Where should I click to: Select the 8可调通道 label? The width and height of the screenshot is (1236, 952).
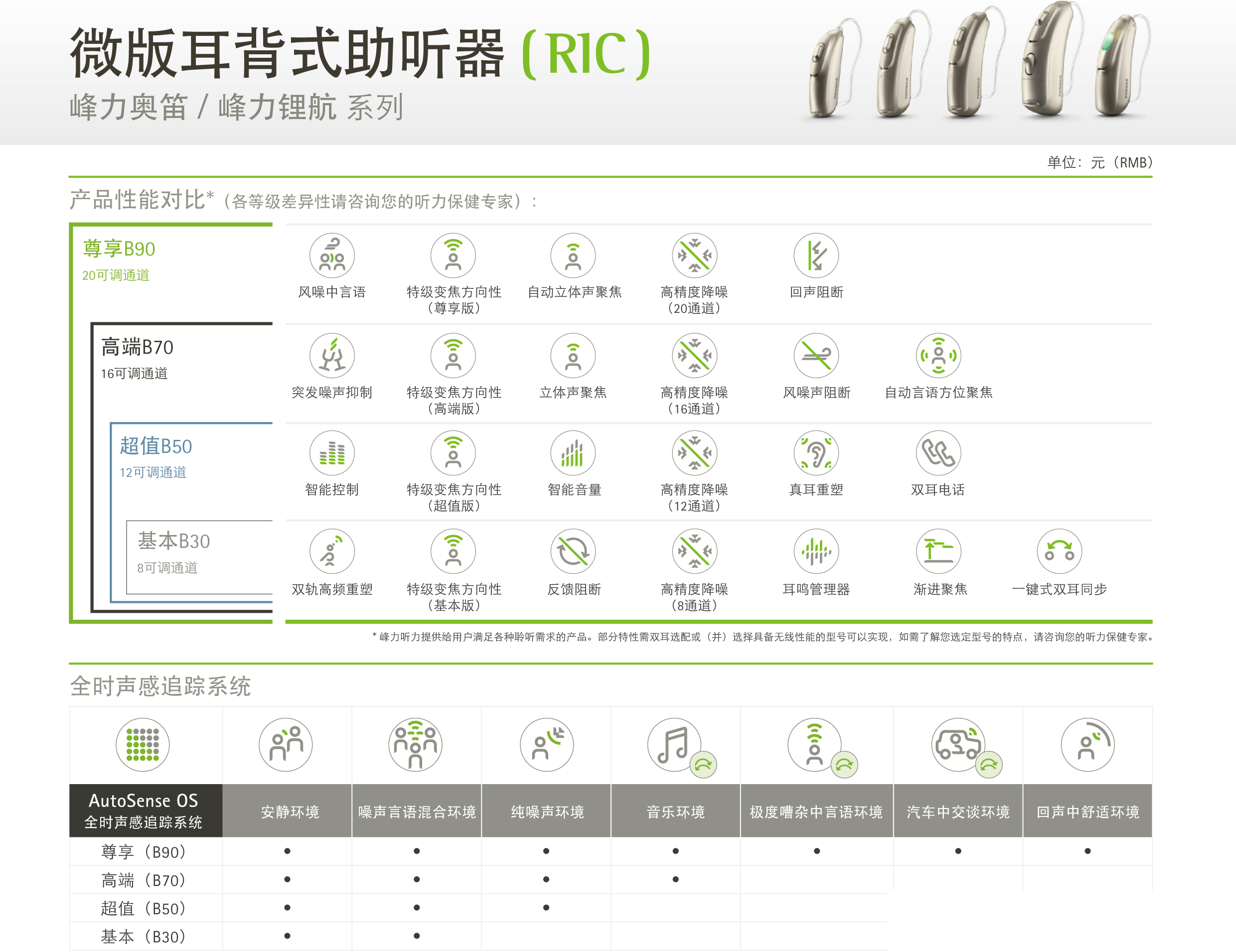tap(167, 567)
